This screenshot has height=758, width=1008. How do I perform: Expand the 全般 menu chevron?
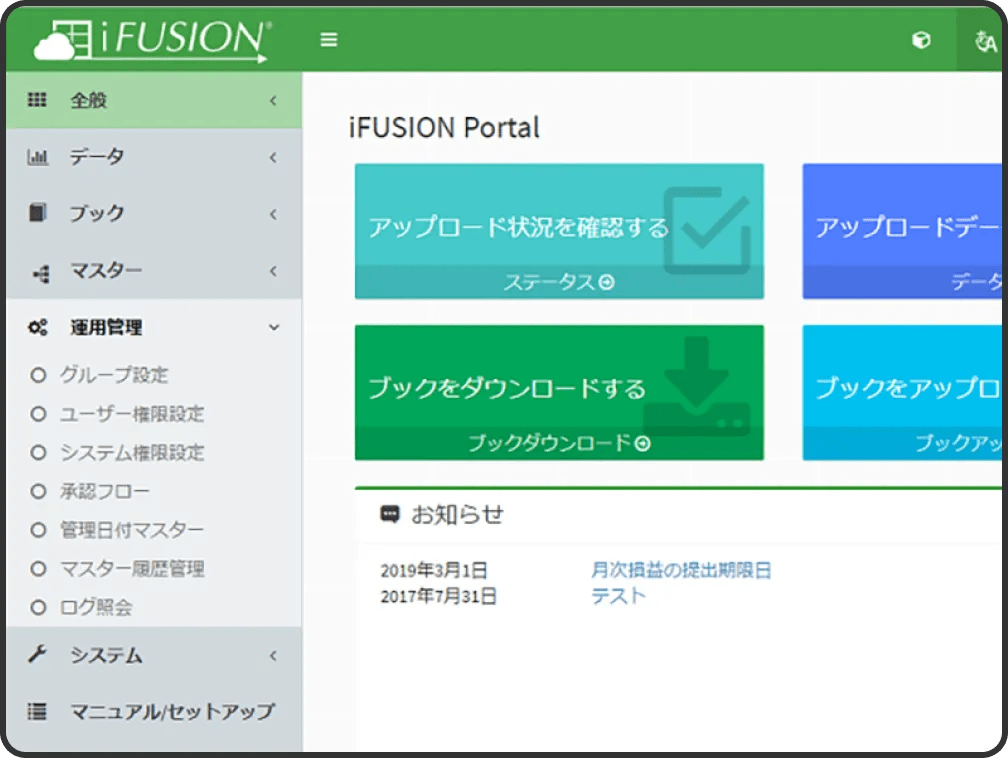click(274, 100)
